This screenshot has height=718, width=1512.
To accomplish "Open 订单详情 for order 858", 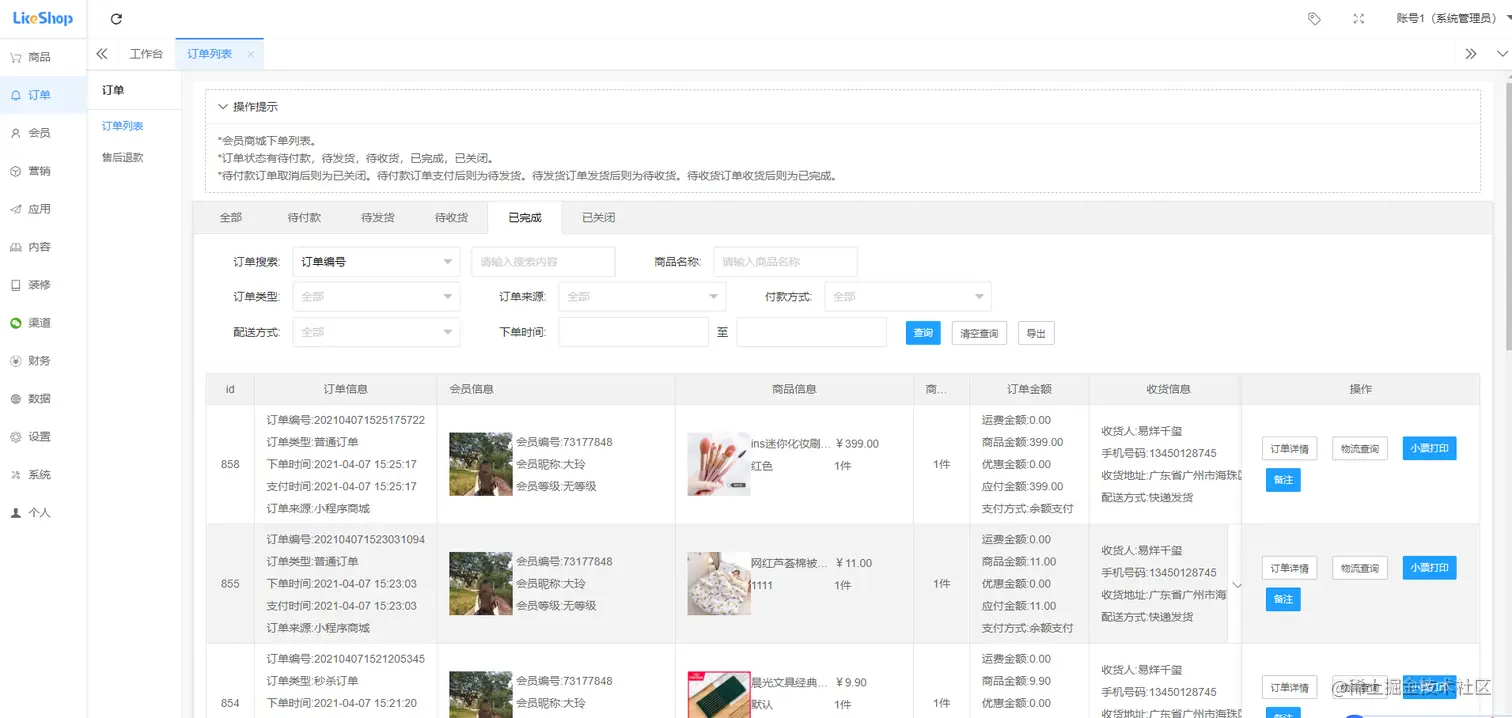I will [1289, 448].
